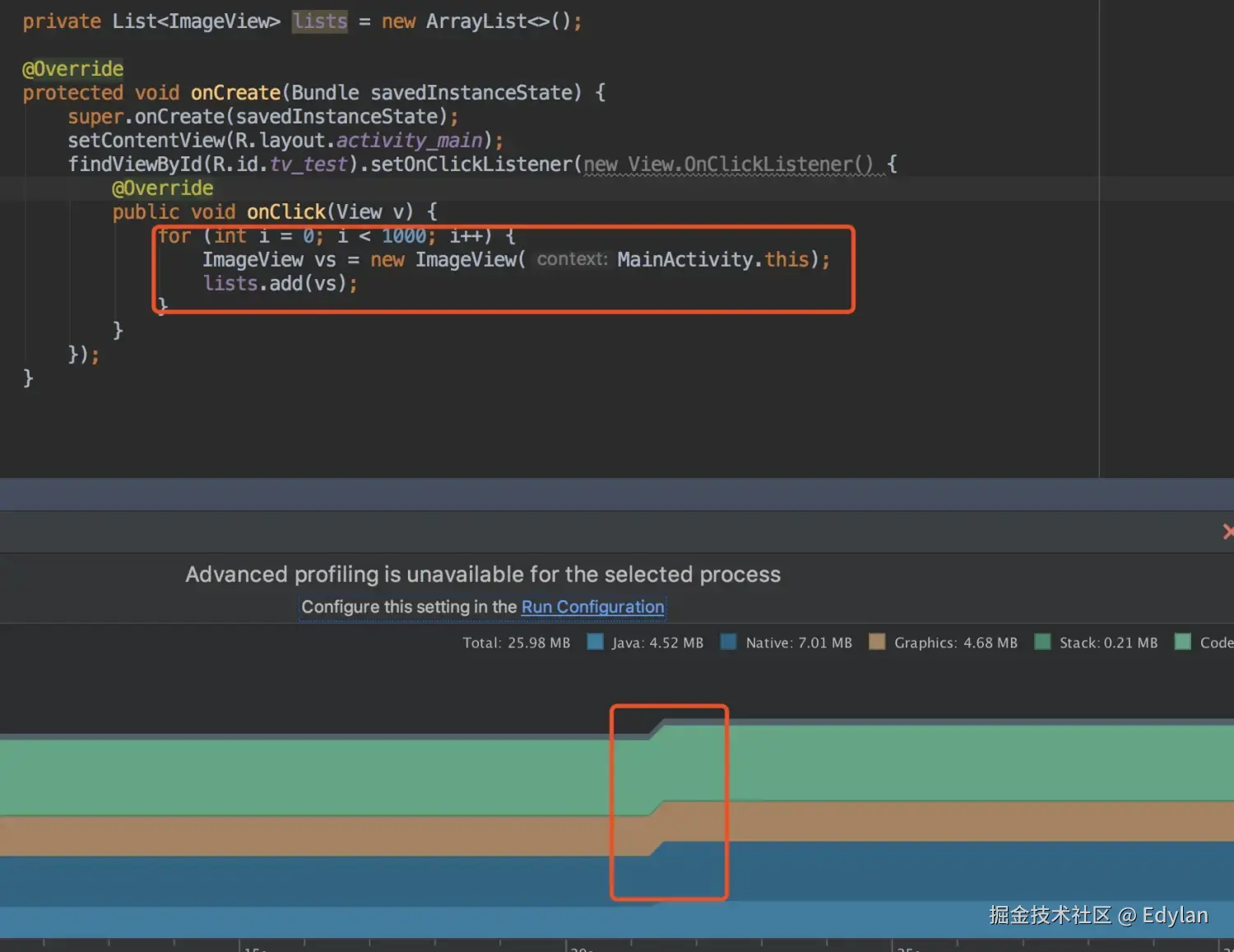This screenshot has width=1234, height=952.
Task: Click the 'Graphics: 4.68 MB' legend label
Action: 956,643
